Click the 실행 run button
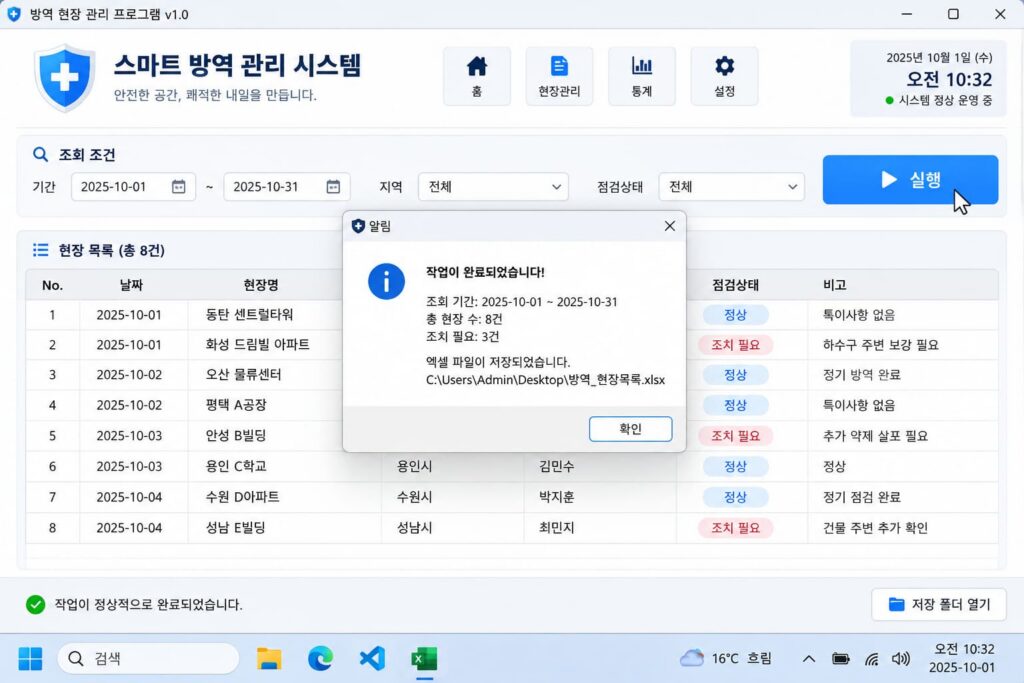The width and height of the screenshot is (1024, 683). [x=910, y=180]
